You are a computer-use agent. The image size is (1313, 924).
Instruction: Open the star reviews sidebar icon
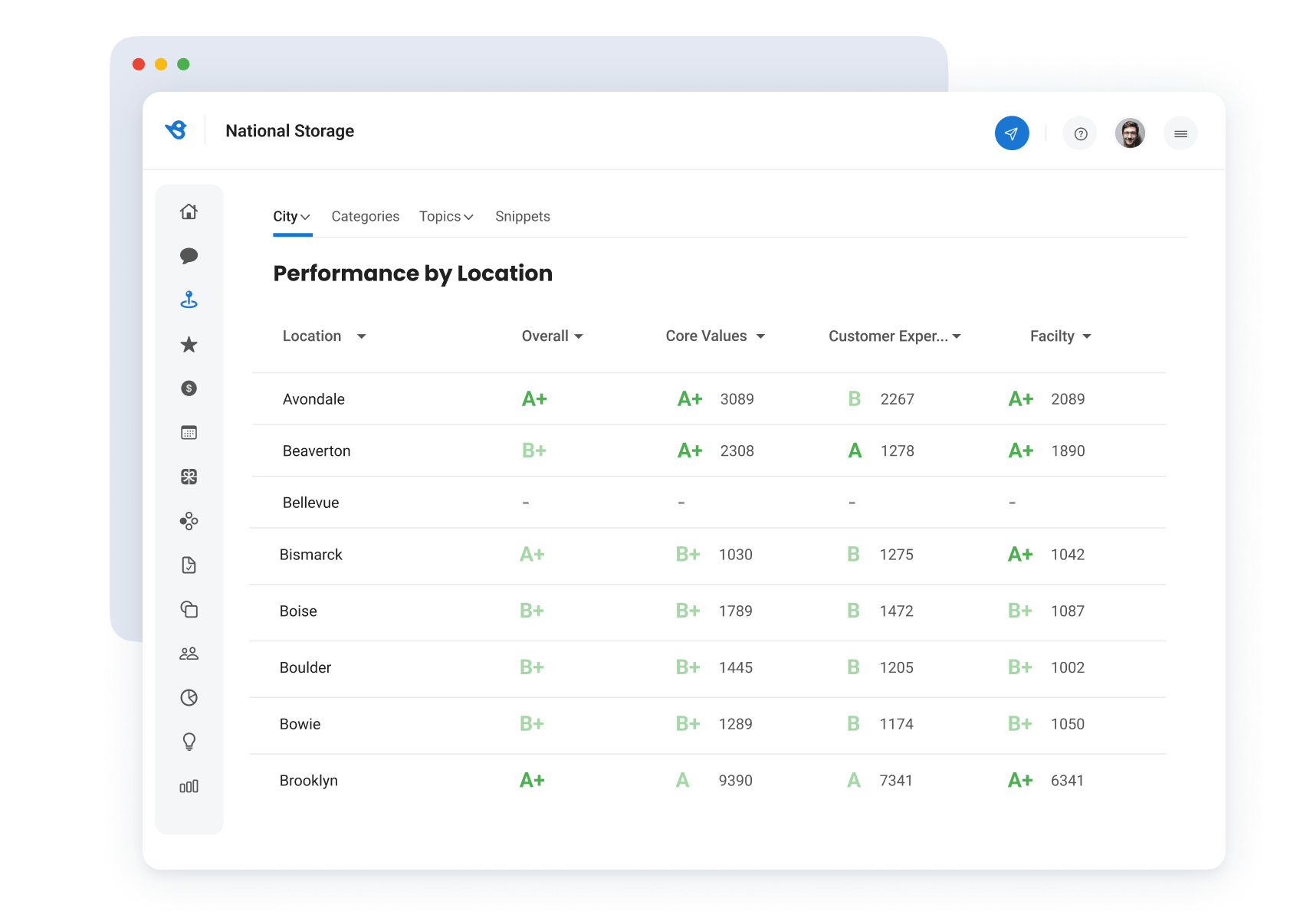pyautogui.click(x=189, y=344)
